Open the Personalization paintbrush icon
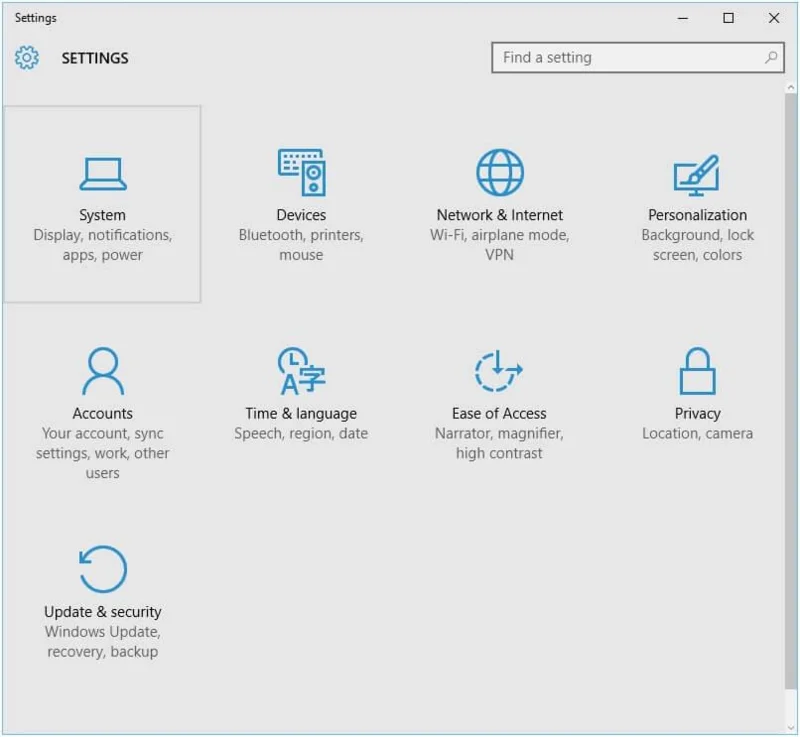800x737 pixels. coord(697,175)
